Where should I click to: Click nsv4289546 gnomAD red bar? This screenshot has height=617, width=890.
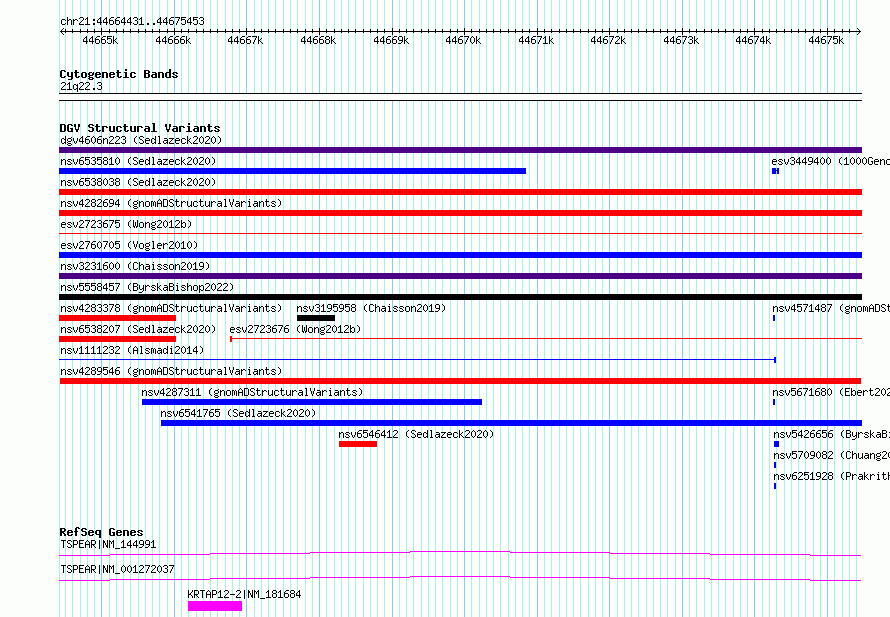click(x=460, y=381)
